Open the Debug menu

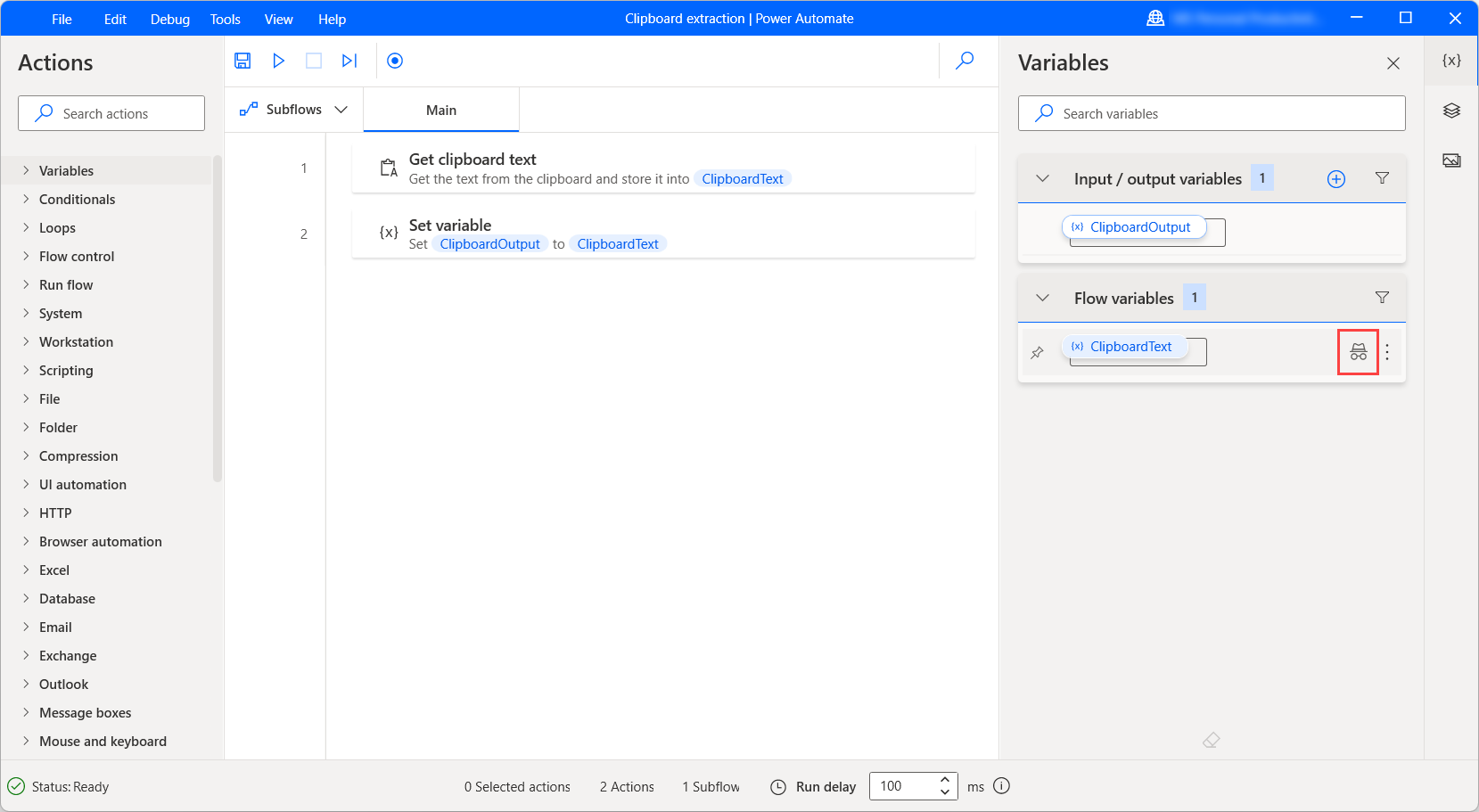click(170, 19)
